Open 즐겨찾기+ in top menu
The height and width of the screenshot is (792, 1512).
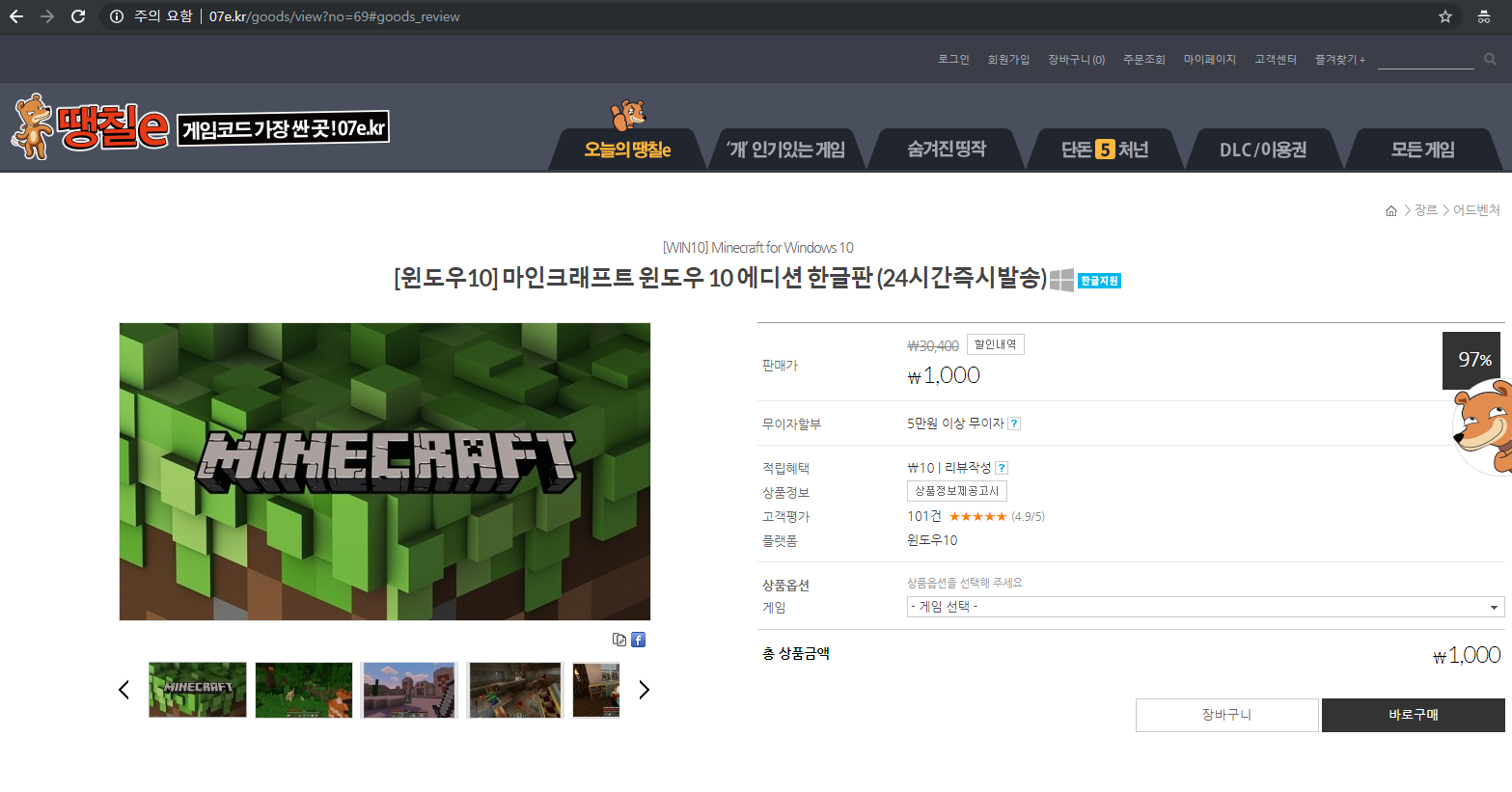point(1340,60)
